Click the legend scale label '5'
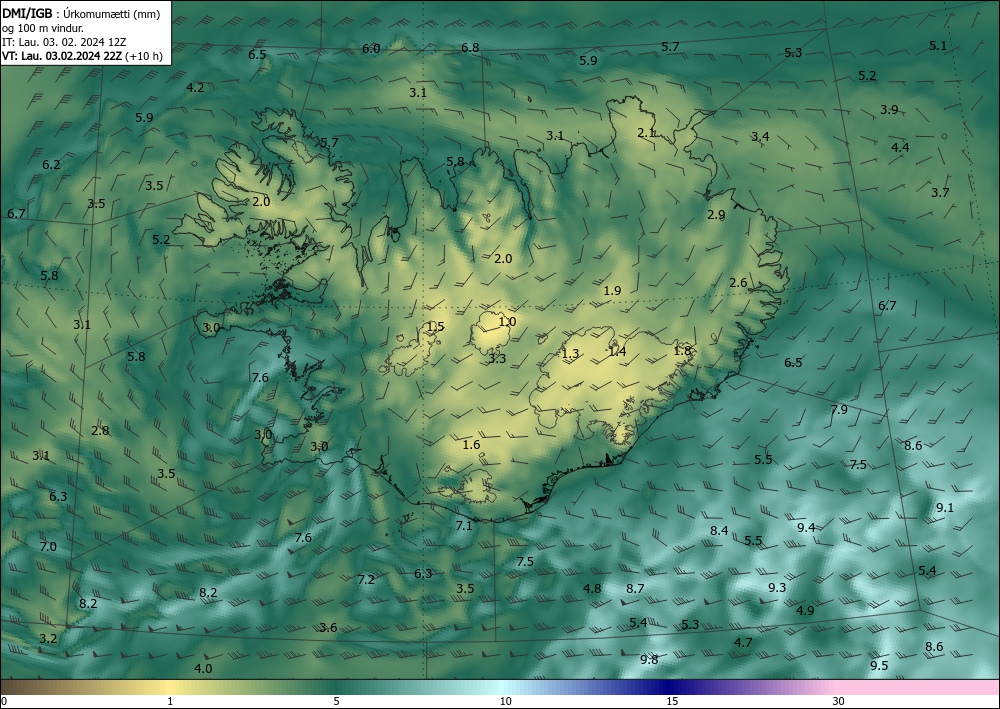Screen dimensions: 1000x709 click(336, 701)
